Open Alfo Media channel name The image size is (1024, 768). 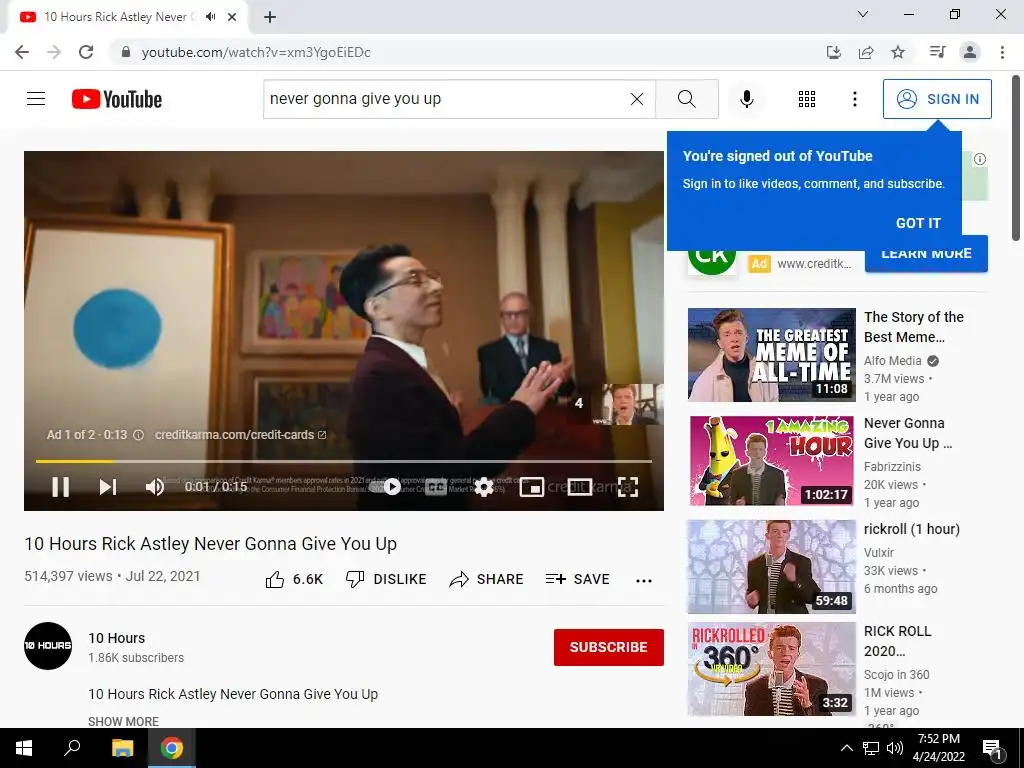892,360
